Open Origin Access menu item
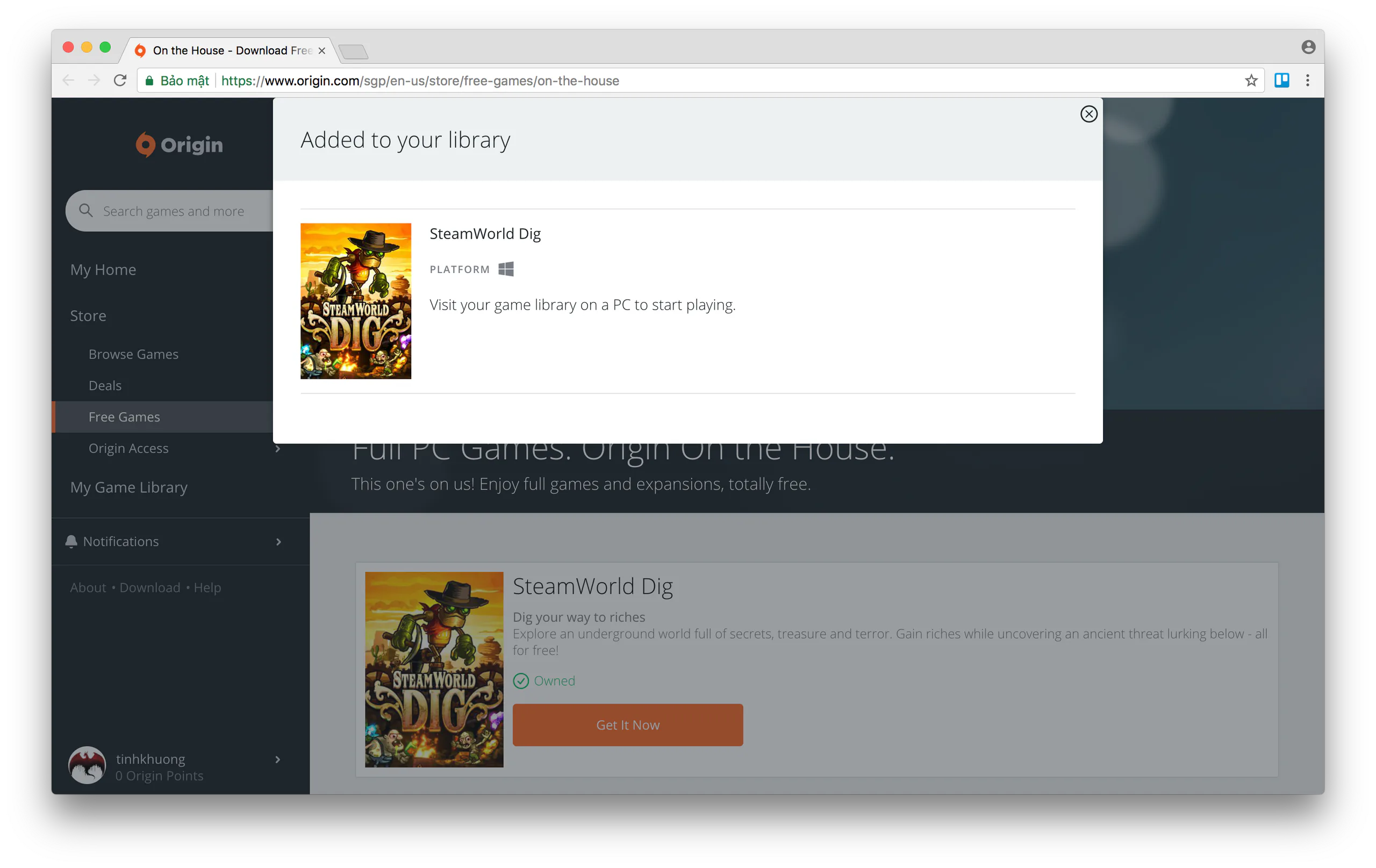This screenshot has width=1376, height=868. click(128, 449)
